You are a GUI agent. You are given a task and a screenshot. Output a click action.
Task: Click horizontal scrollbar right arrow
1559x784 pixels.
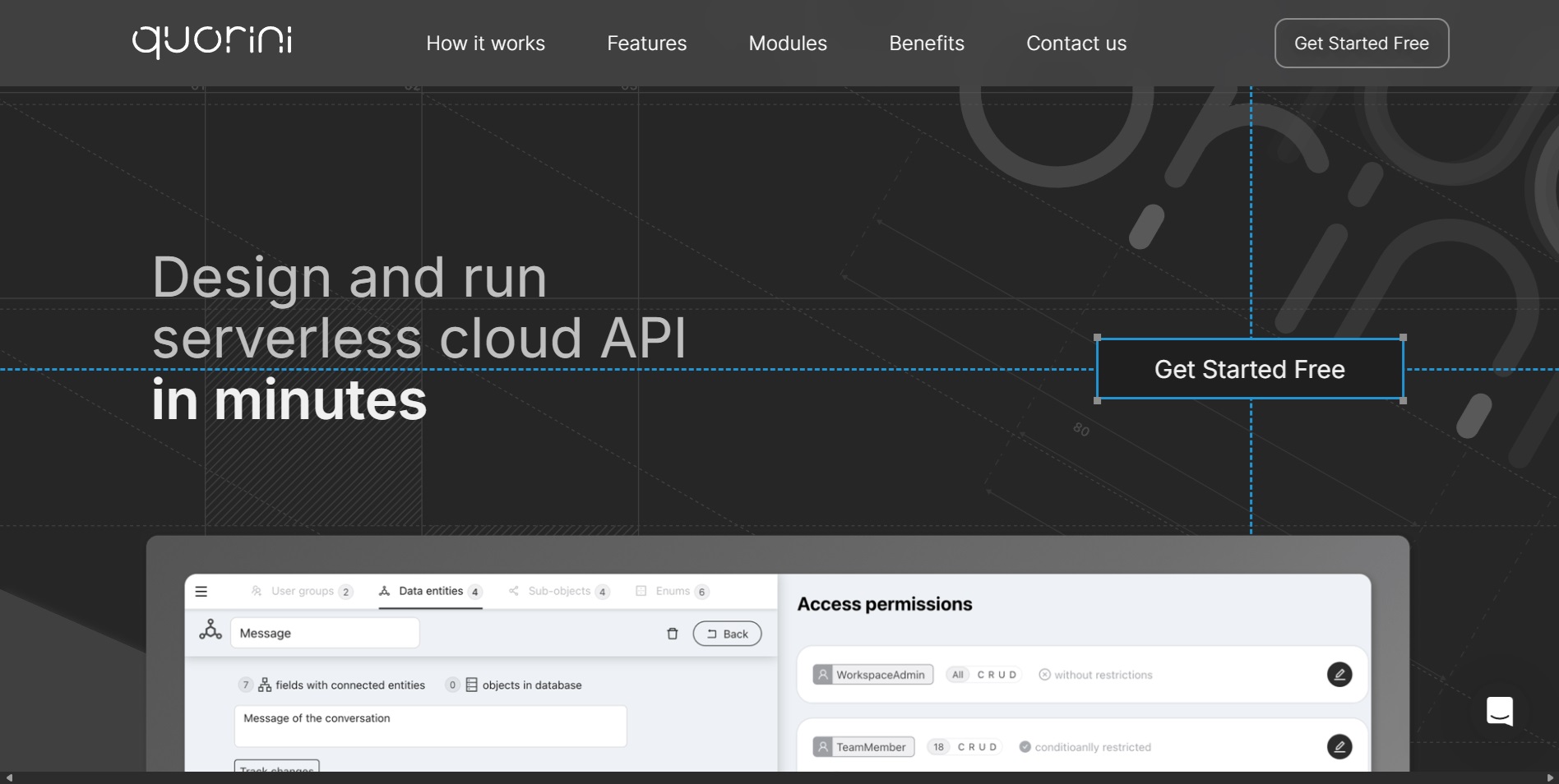coord(1550,777)
